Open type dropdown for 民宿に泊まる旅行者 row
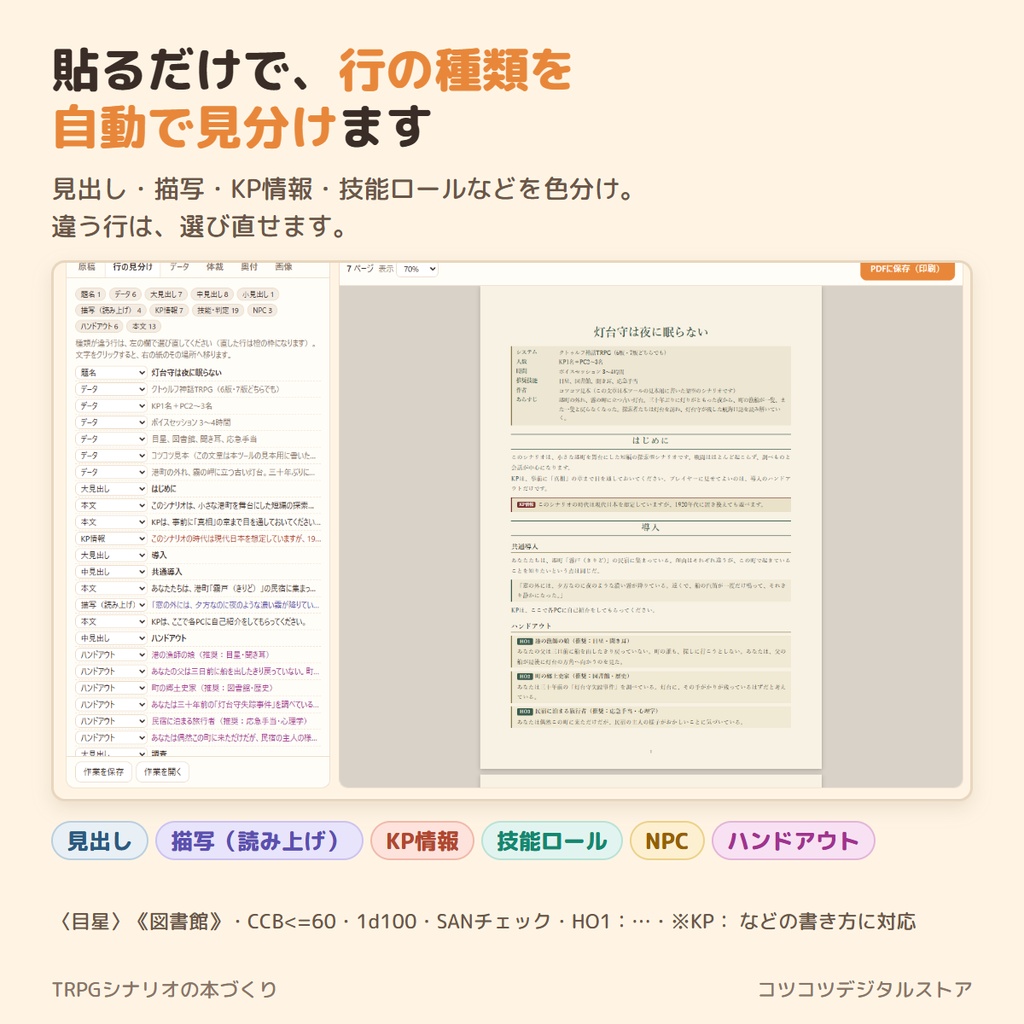This screenshot has height=1024, width=1024. (112, 721)
